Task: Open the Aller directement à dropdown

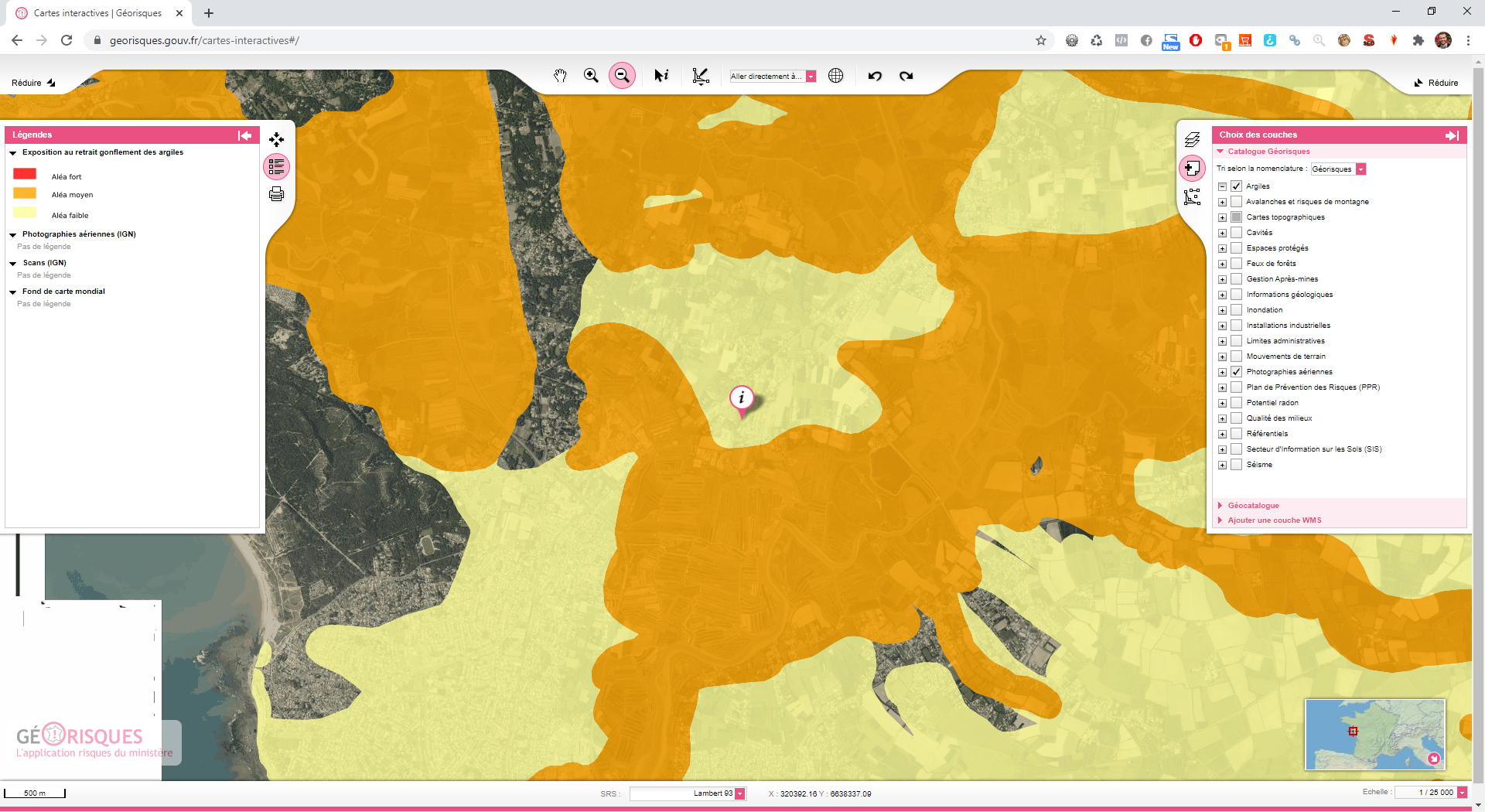Action: 811,77
